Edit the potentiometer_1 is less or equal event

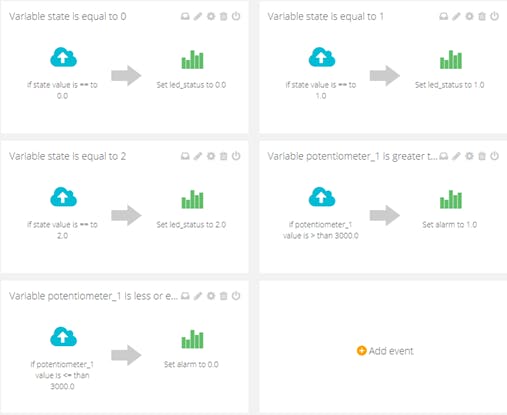pos(198,296)
